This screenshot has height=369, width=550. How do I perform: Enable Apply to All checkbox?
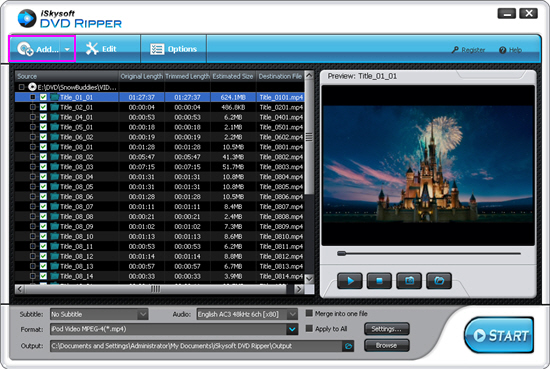point(309,329)
